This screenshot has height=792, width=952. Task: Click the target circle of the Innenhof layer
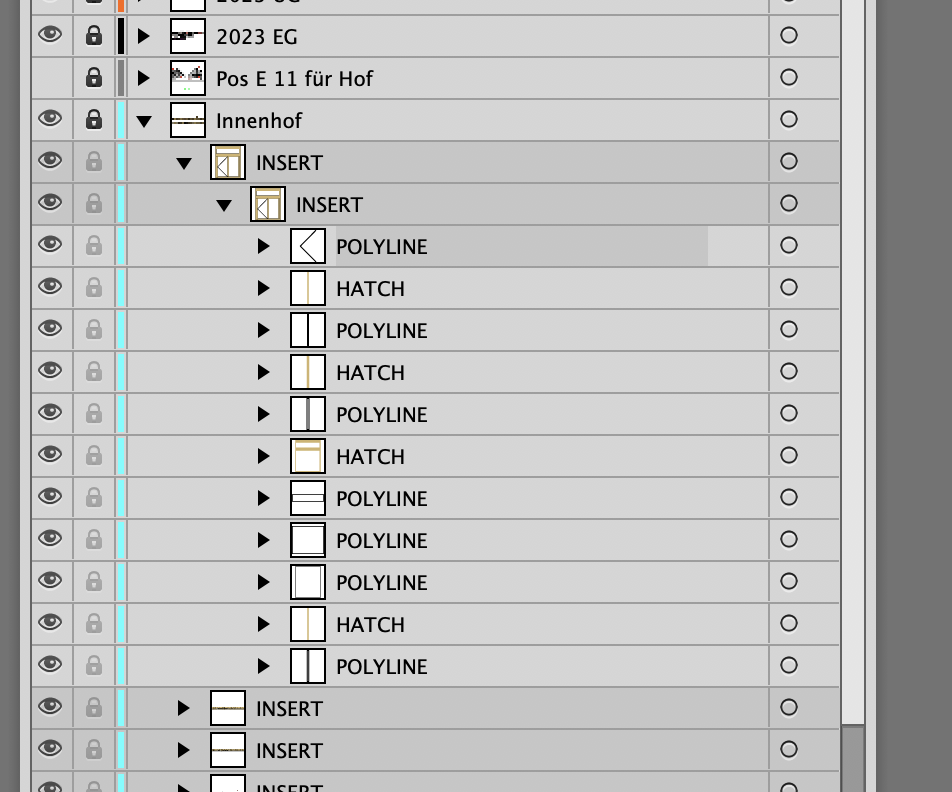coord(789,119)
